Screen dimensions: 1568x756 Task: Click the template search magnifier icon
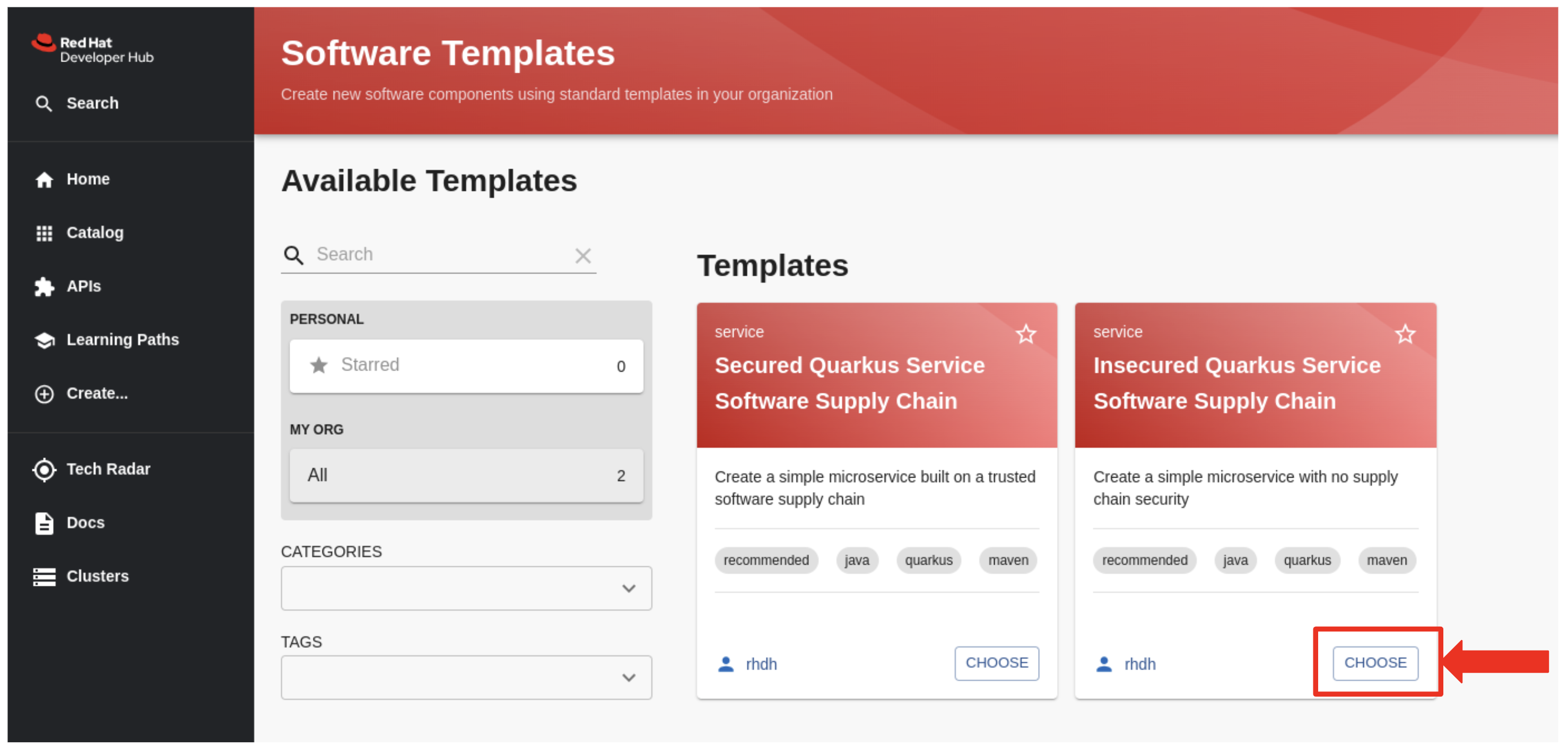293,256
